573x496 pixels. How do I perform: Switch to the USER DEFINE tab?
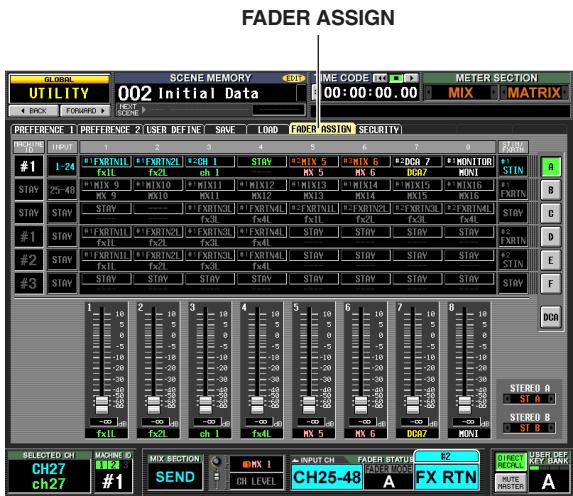(174, 129)
